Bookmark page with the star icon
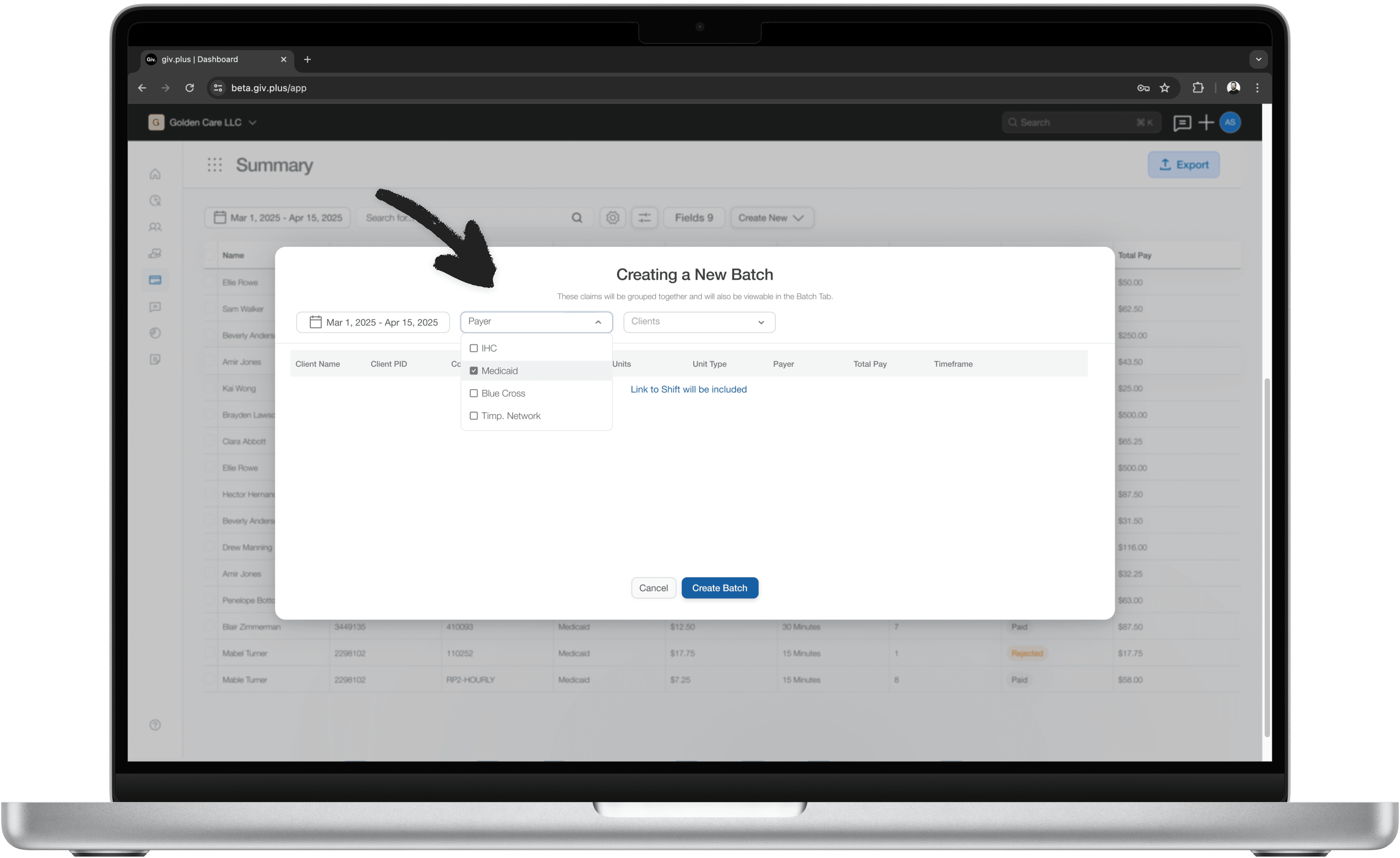1400x858 pixels. [x=1165, y=88]
